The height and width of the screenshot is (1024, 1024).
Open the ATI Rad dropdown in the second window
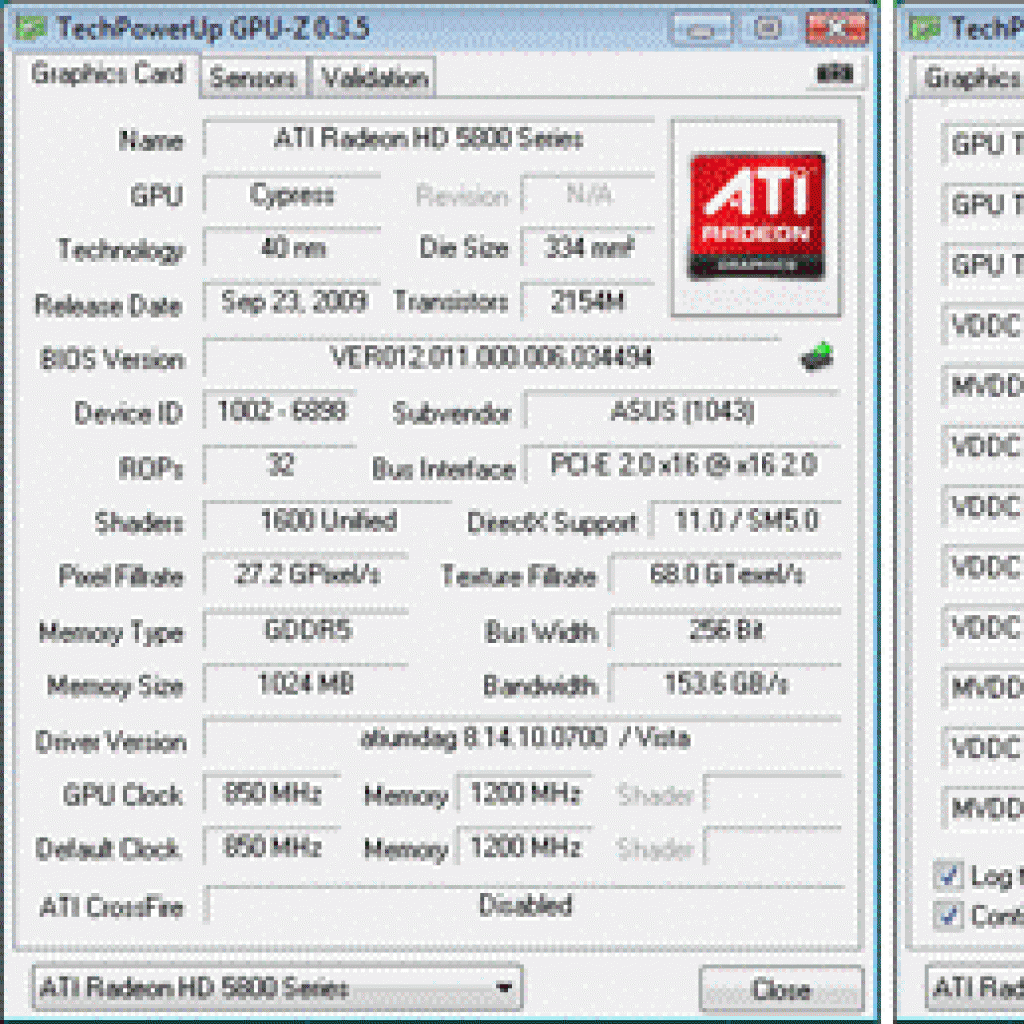(x=976, y=987)
